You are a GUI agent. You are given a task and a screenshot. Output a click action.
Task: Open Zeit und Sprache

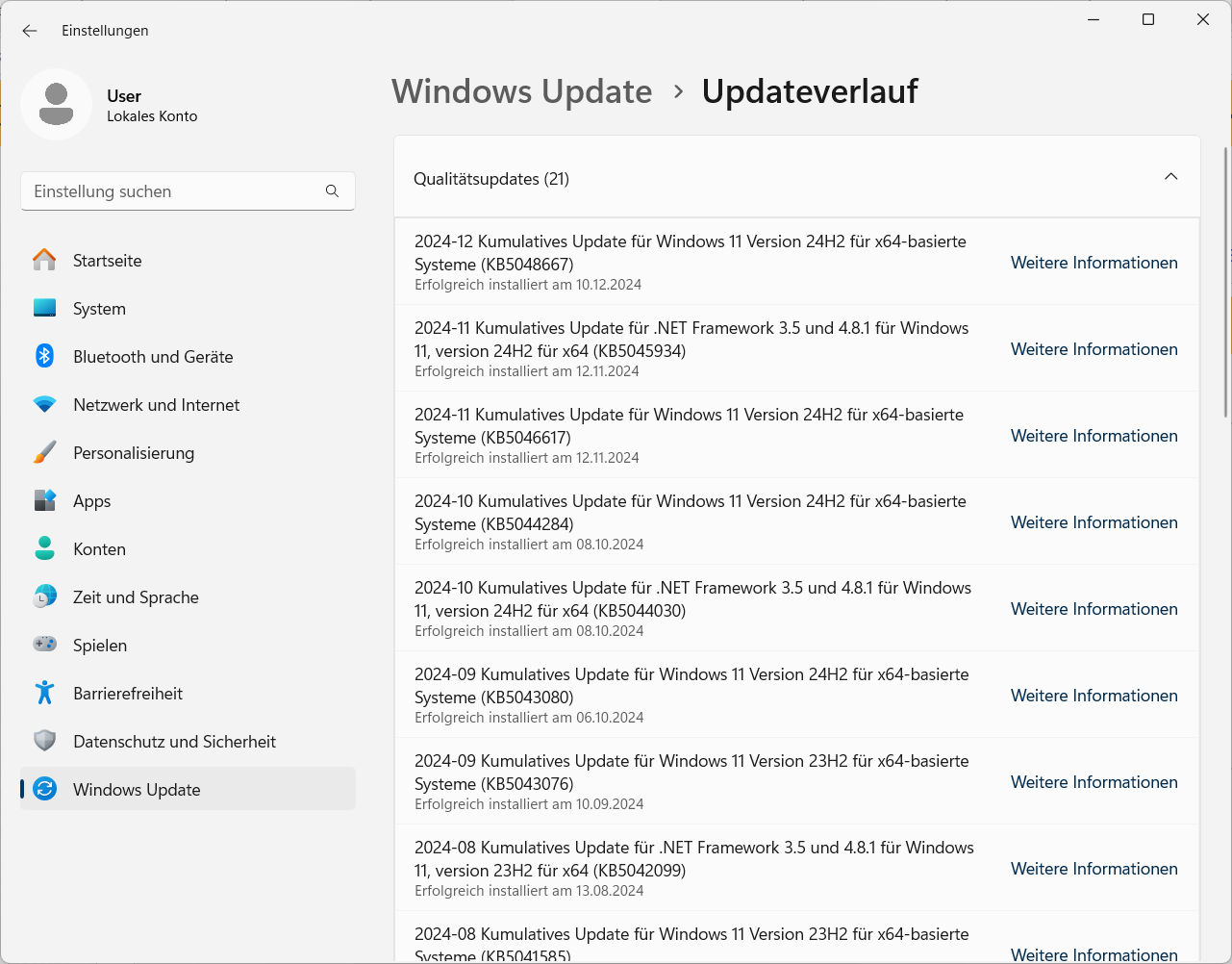click(x=188, y=597)
